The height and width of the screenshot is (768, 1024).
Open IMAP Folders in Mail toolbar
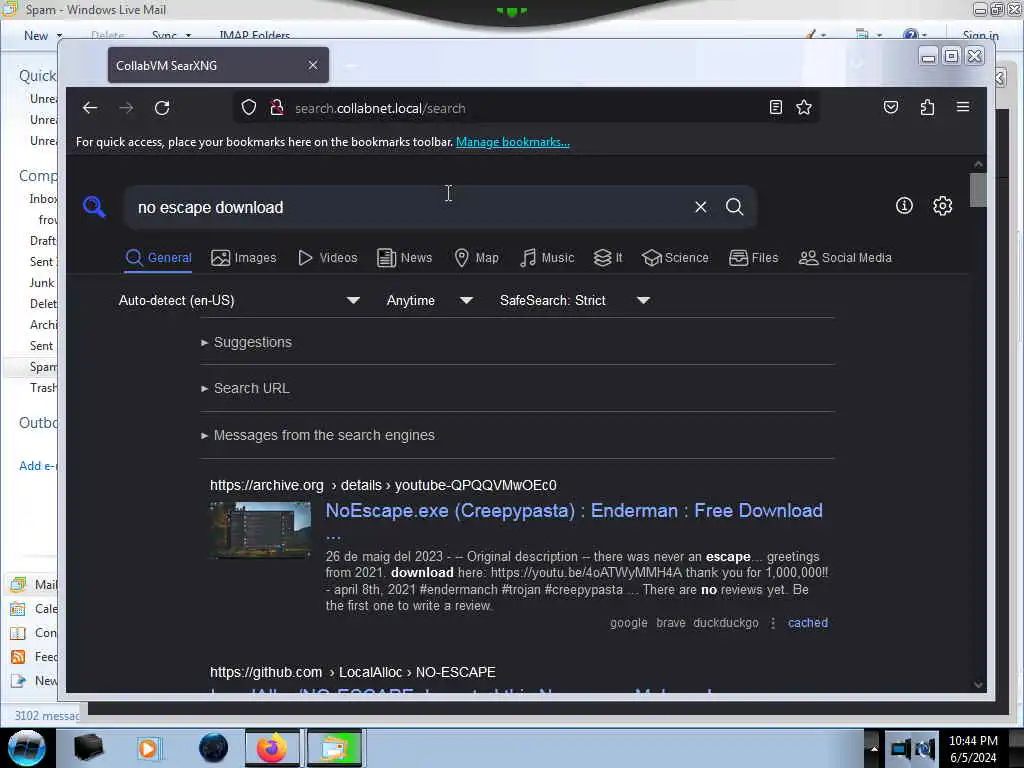click(x=255, y=35)
